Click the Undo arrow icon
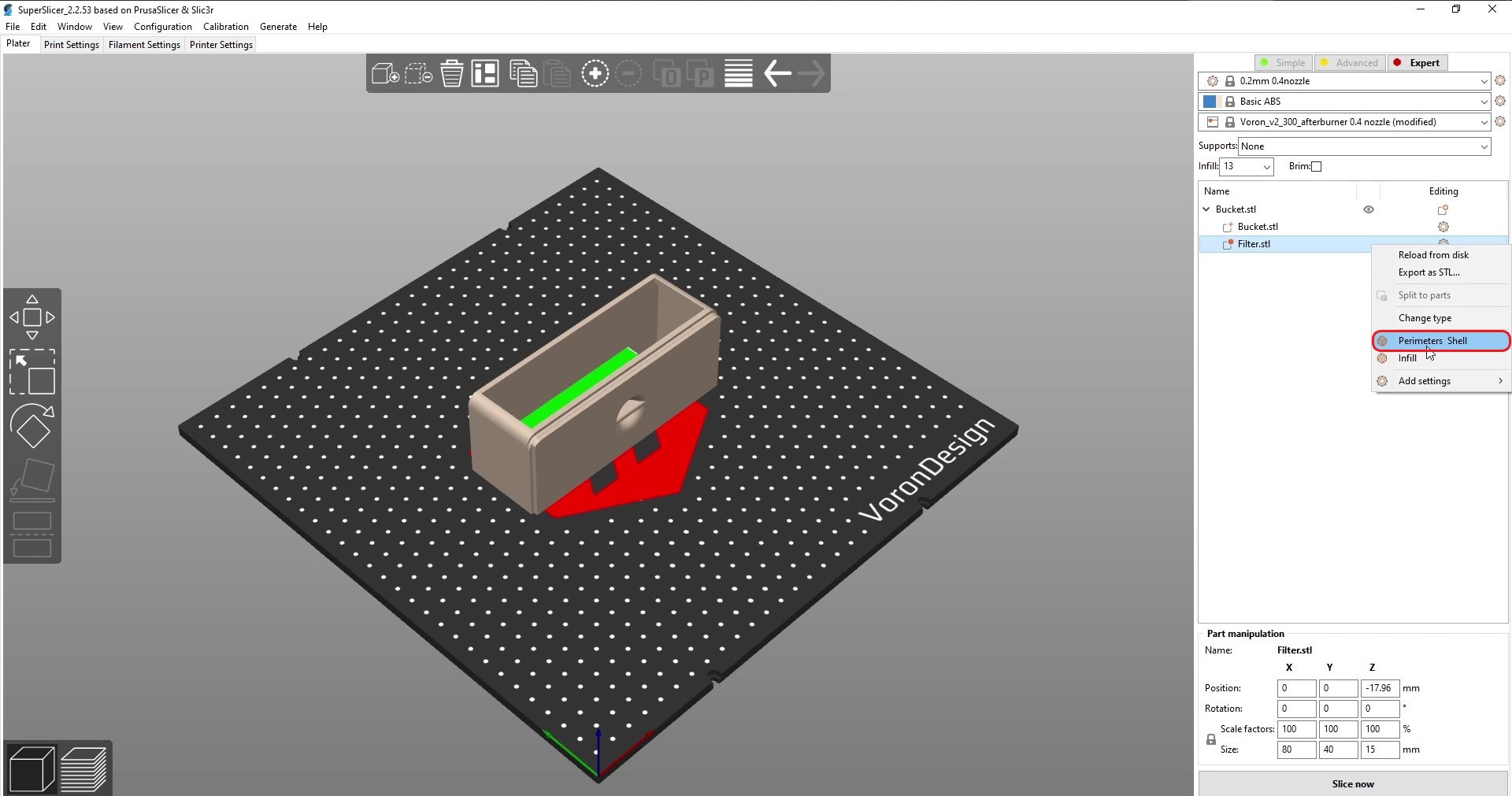1512x796 pixels. tap(777, 74)
